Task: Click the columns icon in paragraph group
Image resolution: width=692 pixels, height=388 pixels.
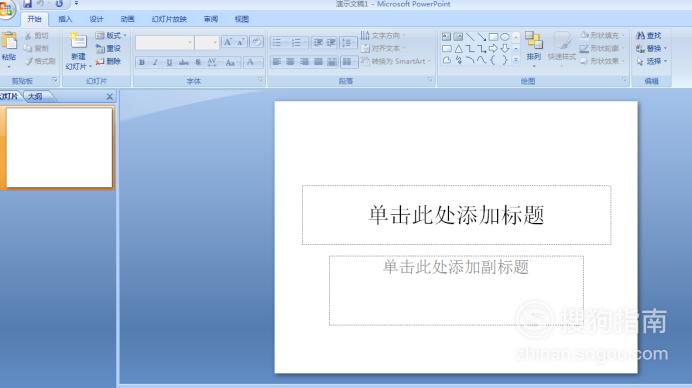Action: pos(348,62)
